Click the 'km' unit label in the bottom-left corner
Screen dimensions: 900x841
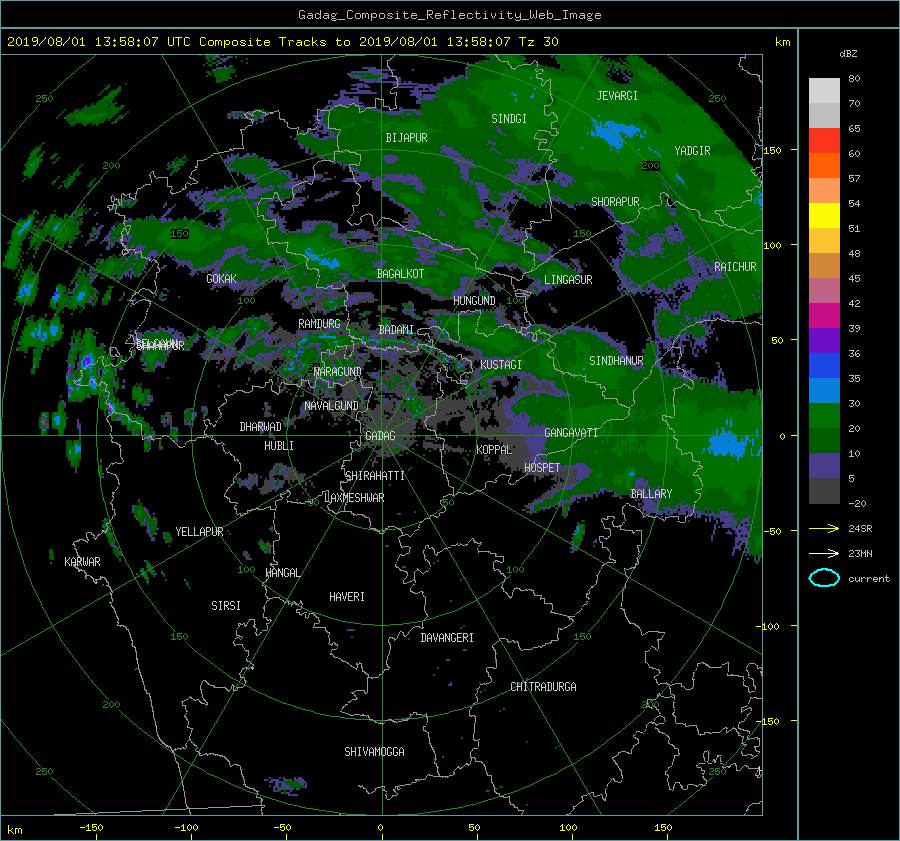[x=14, y=830]
